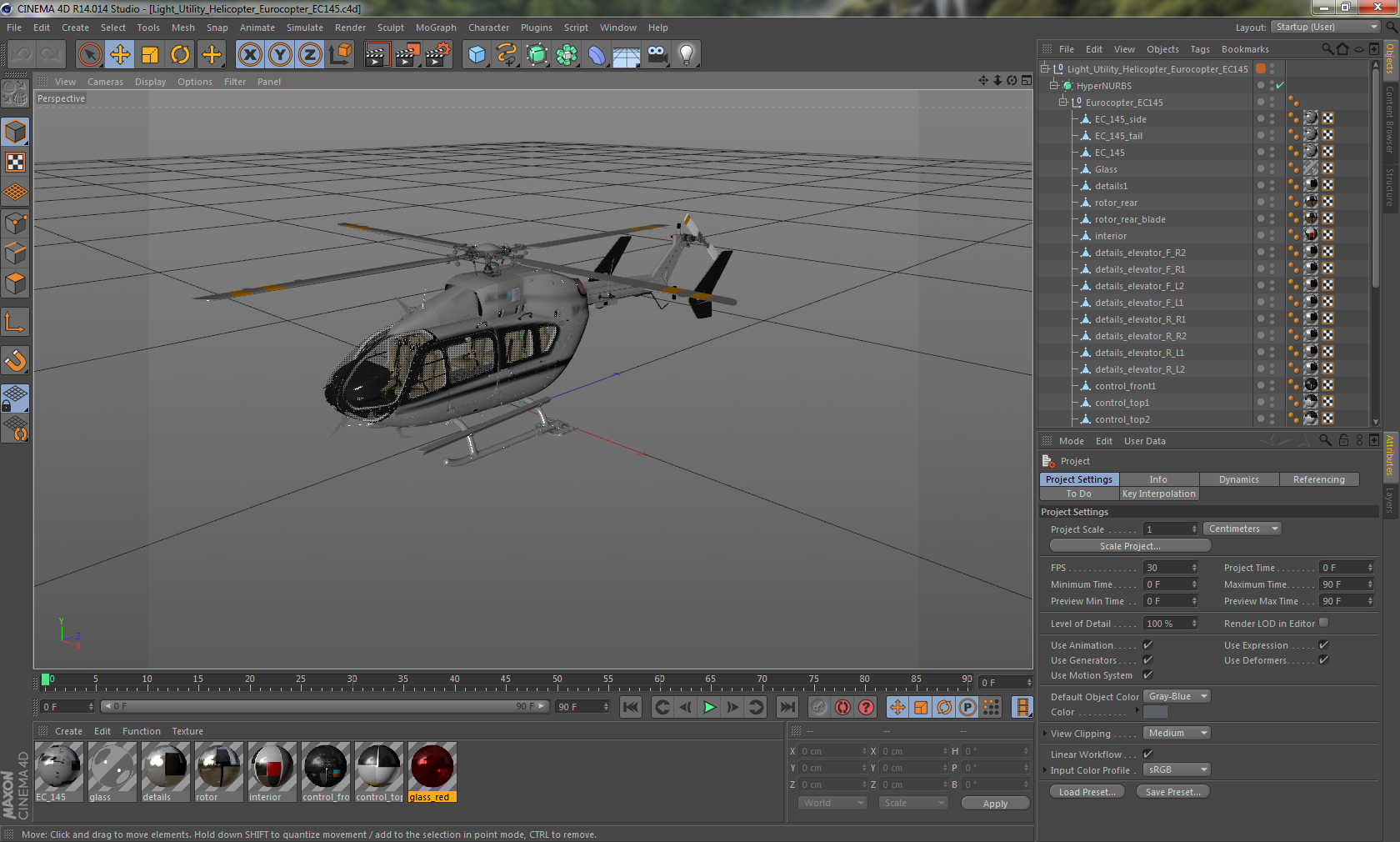1400x842 pixels.
Task: Toggle Use Expression checkbox
Action: [1323, 644]
